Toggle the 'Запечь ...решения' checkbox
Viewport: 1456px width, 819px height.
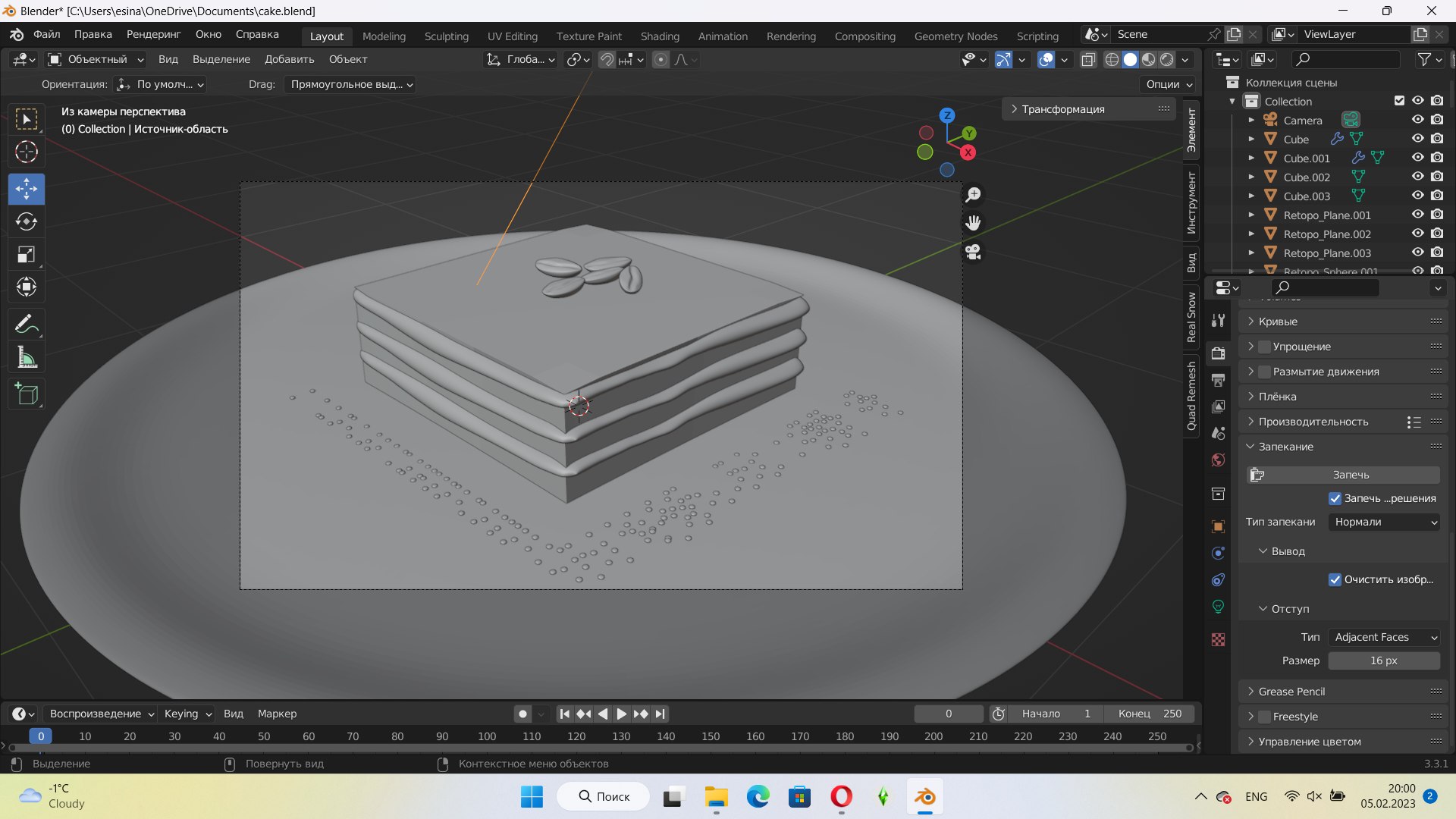(1335, 498)
